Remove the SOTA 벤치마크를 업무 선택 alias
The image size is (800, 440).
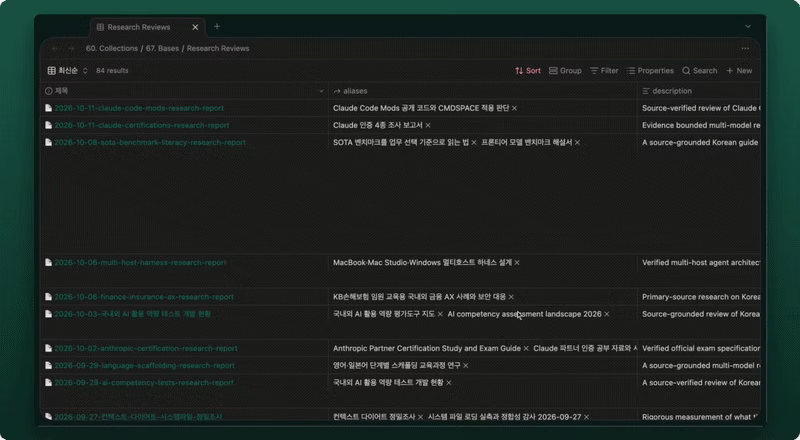tap(474, 143)
